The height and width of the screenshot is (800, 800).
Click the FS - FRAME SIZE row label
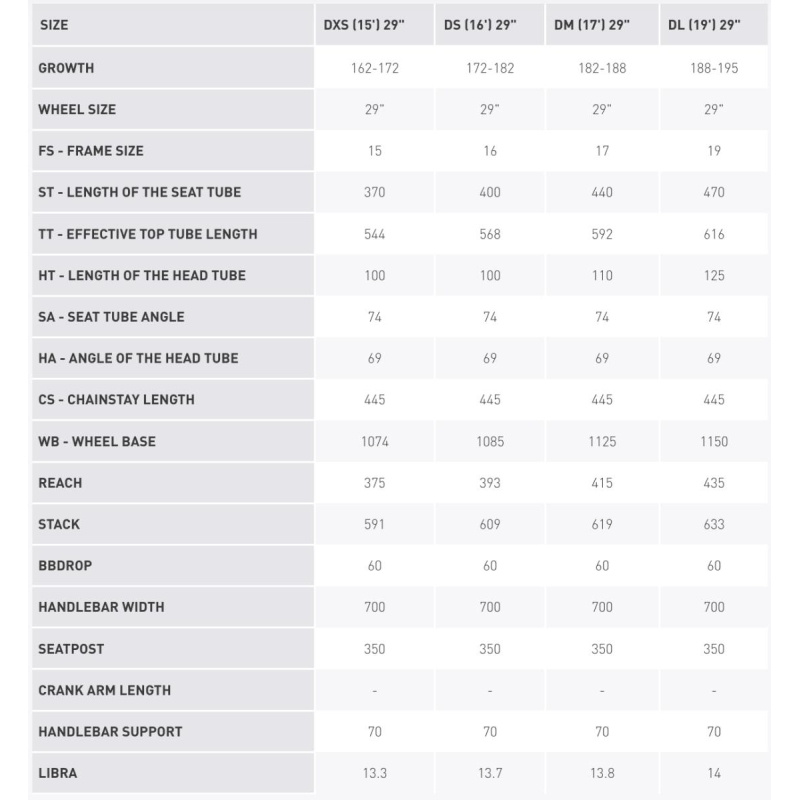[x=91, y=151]
